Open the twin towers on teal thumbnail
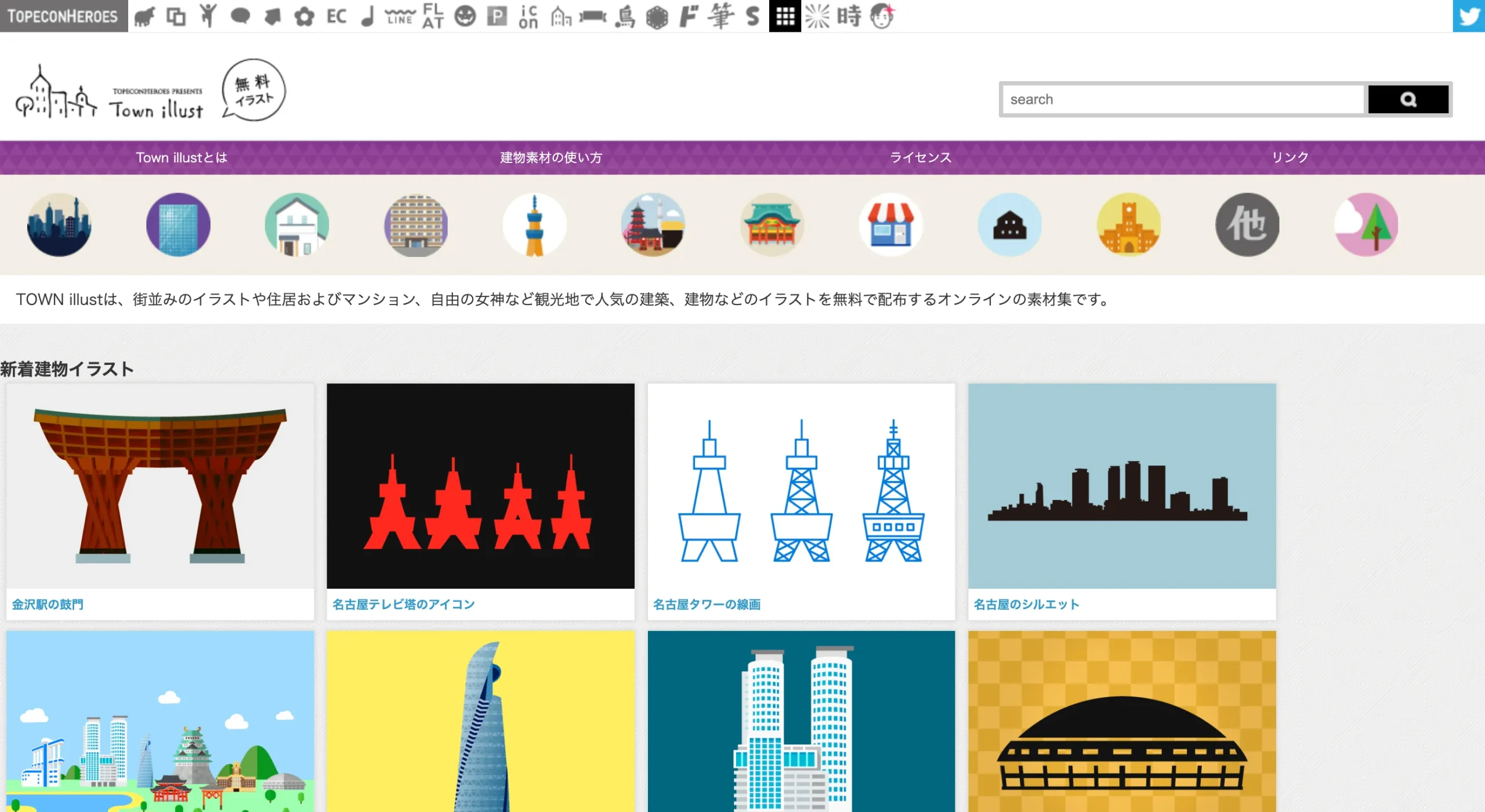Viewport: 1485px width, 812px height. pos(801,722)
